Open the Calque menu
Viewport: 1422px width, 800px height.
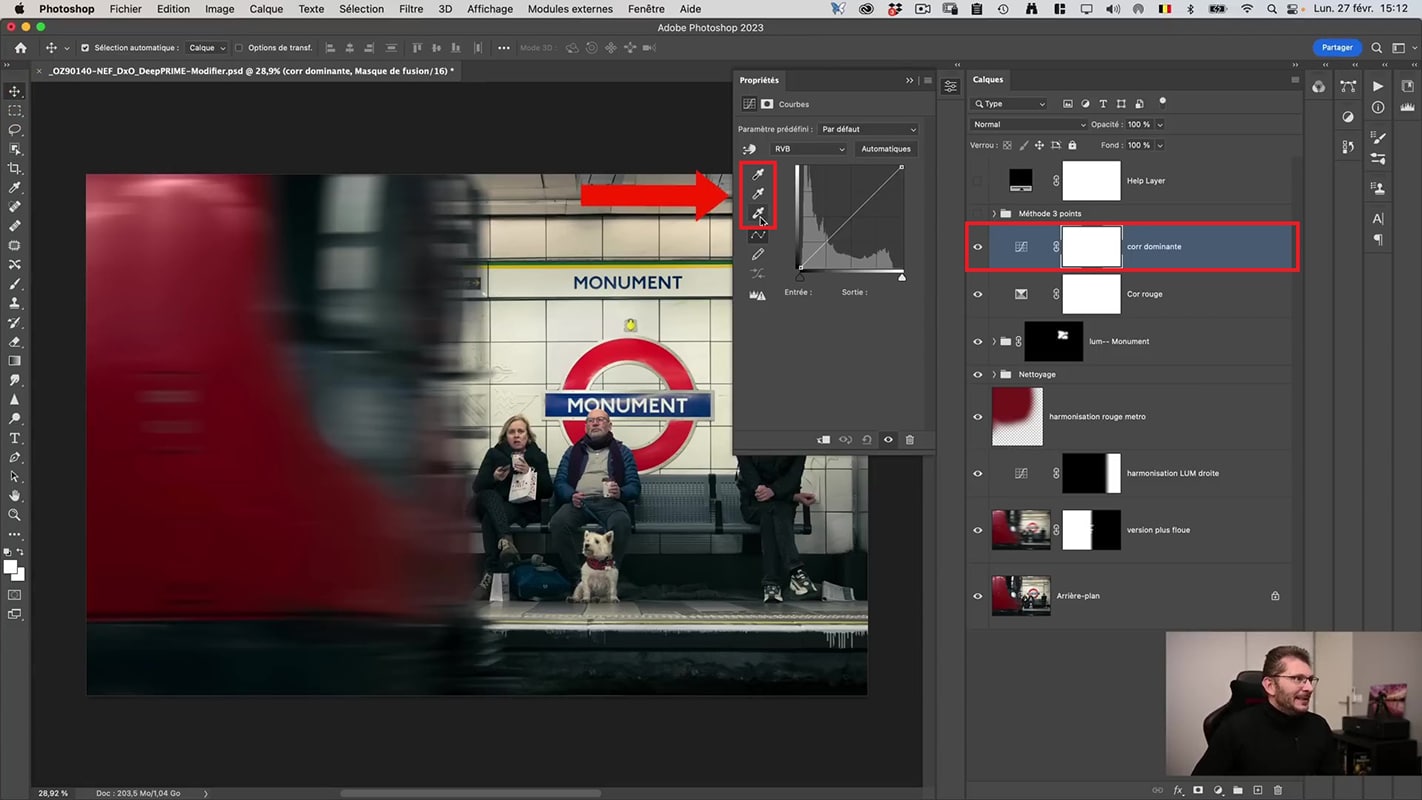(266, 9)
